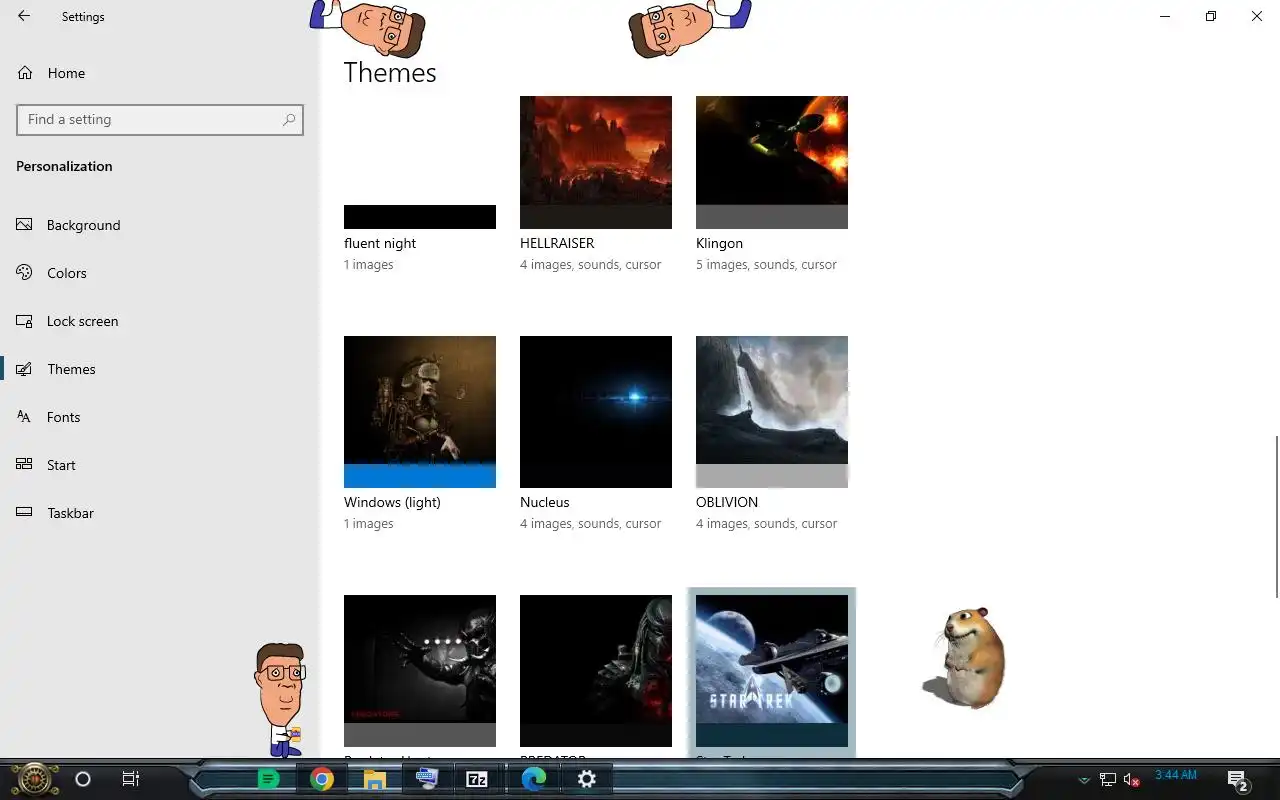
Task: Pick the dark armored-figure theme beside PREDATOR
Action: [x=420, y=670]
